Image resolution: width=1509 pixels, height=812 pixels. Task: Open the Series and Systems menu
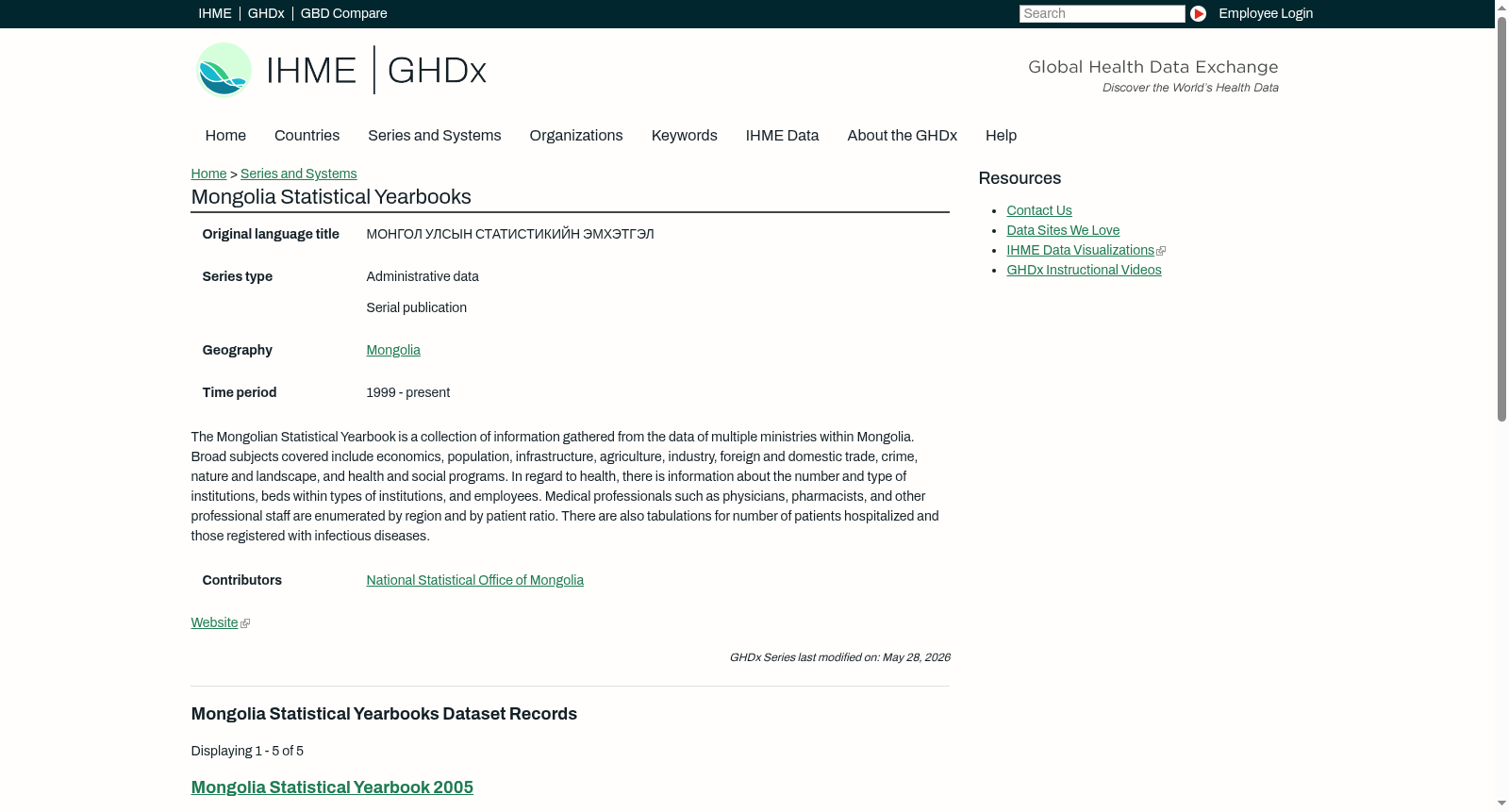click(434, 136)
